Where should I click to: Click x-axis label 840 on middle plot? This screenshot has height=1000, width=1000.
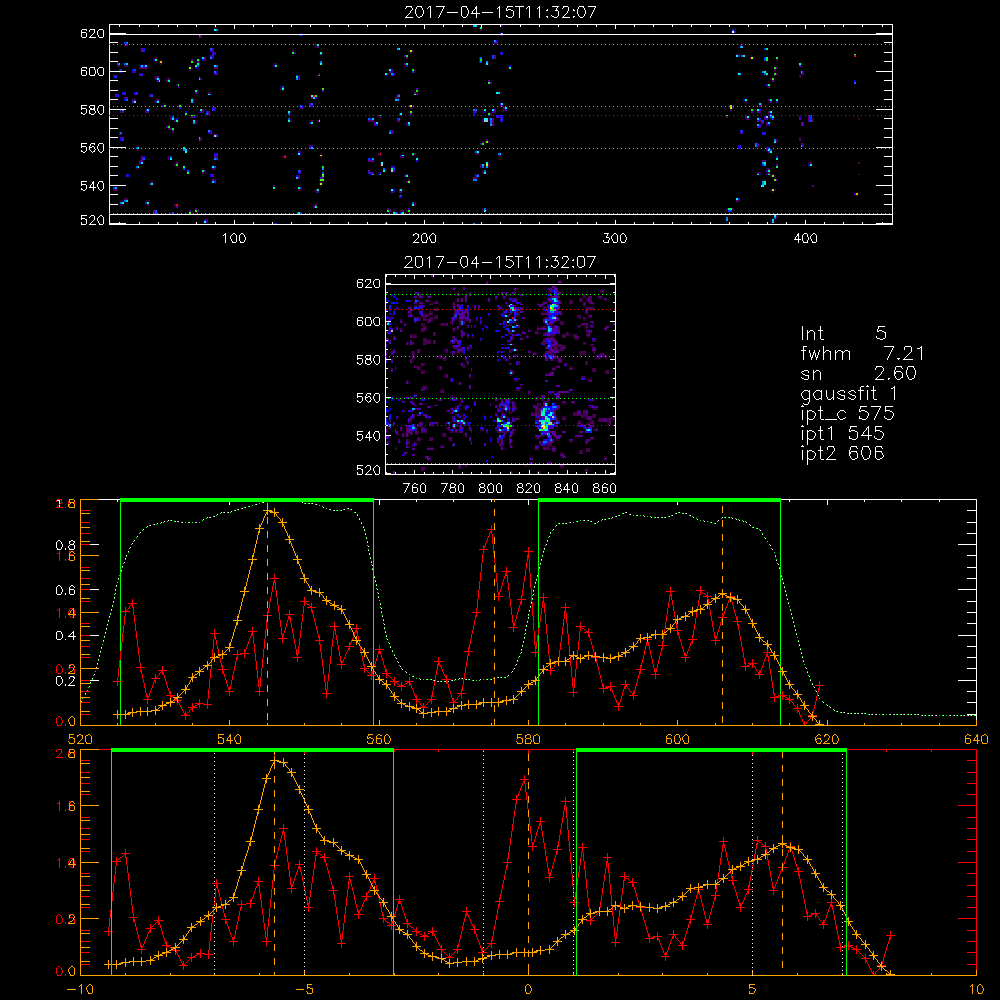pos(566,489)
